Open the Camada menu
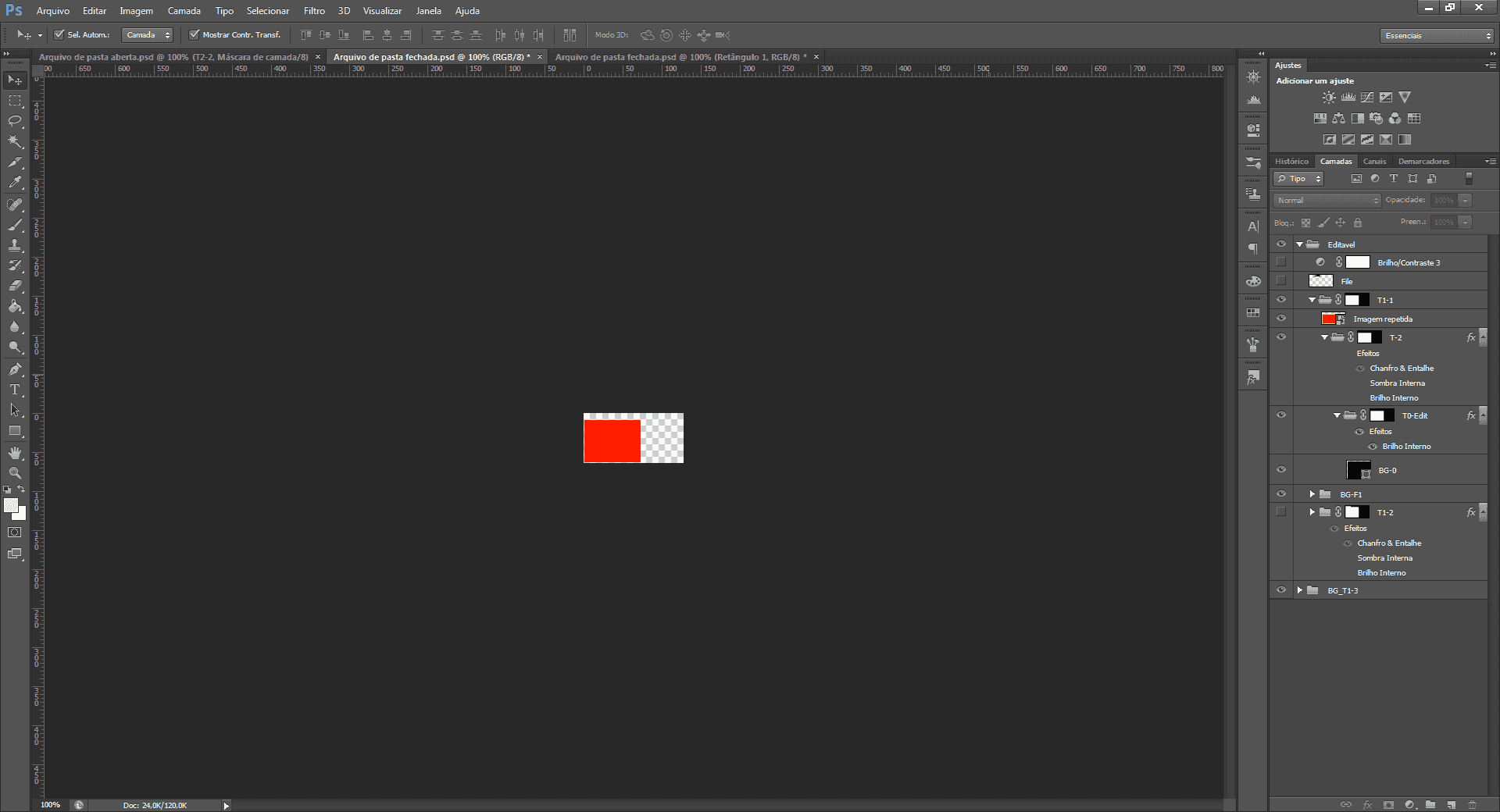The height and width of the screenshot is (812, 1500). click(184, 11)
